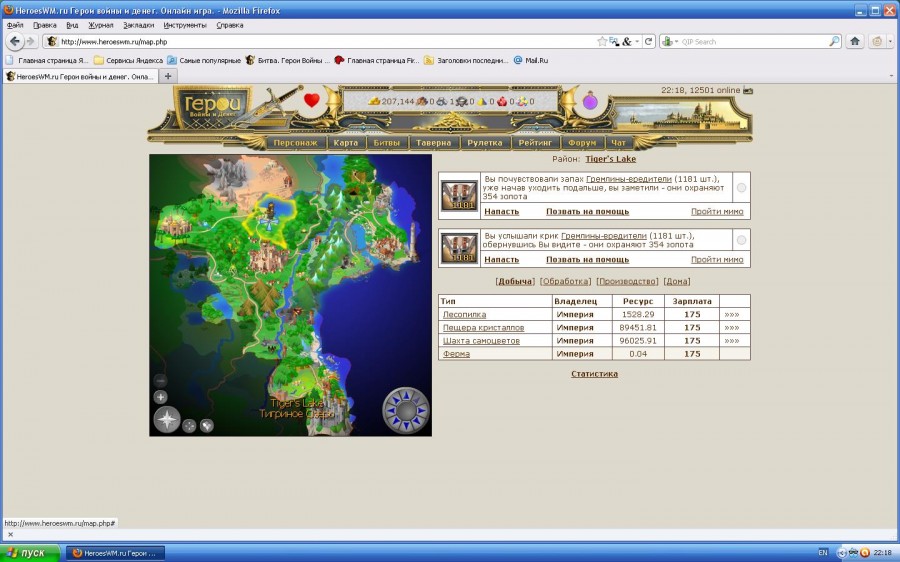Open the Журнал menu
Screen dimensions: 900x562
pos(100,25)
